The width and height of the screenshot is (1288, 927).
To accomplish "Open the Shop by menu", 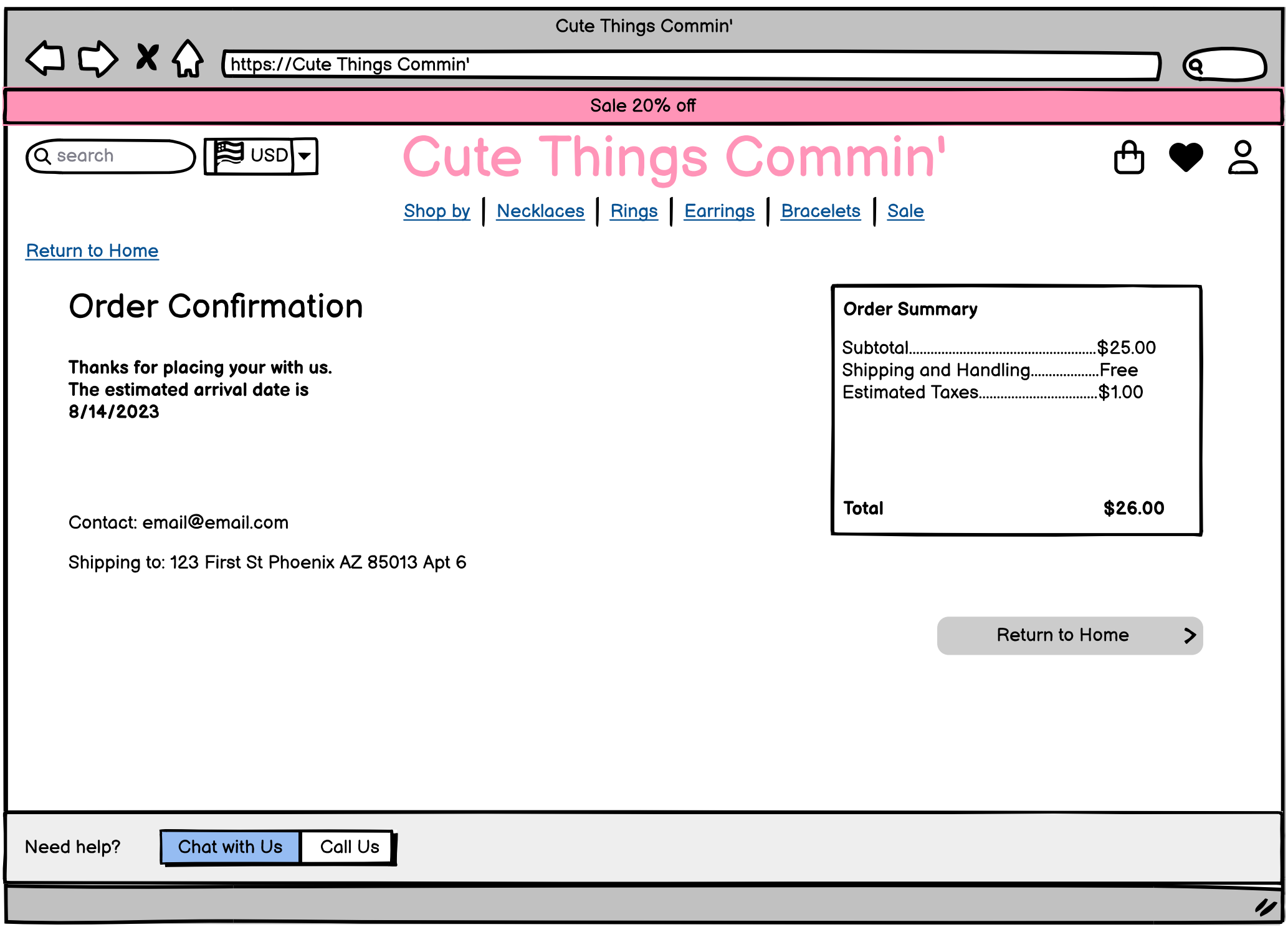I will coord(436,211).
